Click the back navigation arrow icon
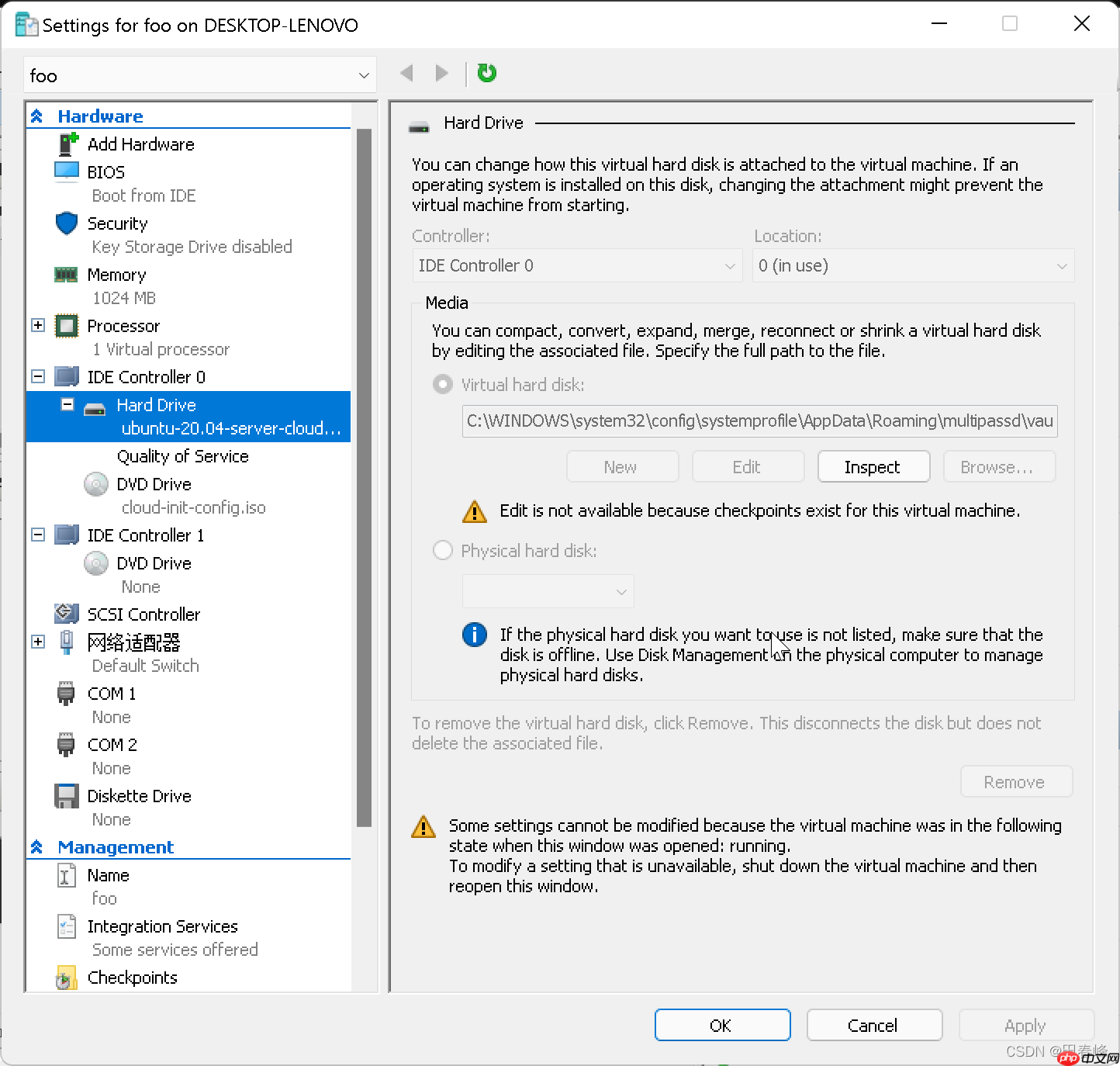Viewport: 1120px width, 1066px height. pyautogui.click(x=407, y=73)
